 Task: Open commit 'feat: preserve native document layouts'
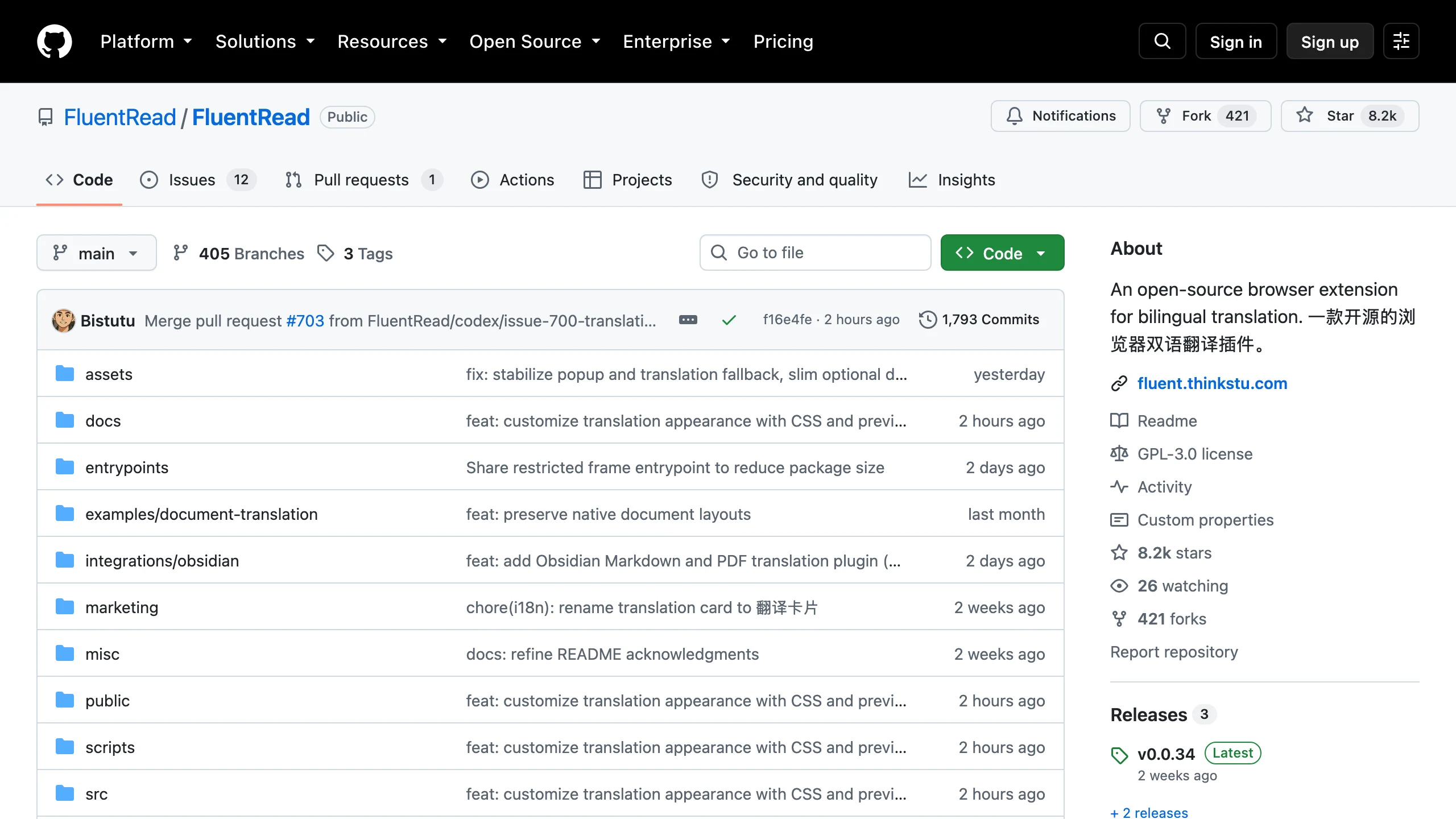(609, 514)
